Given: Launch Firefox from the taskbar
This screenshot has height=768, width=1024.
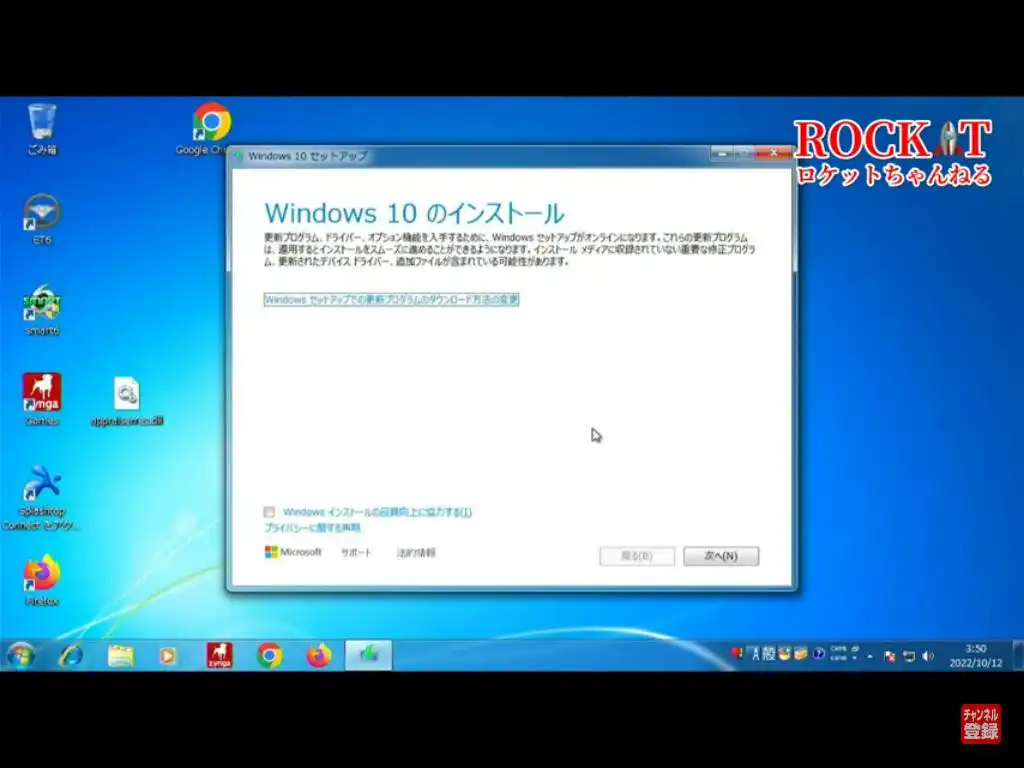Looking at the screenshot, I should click(x=319, y=655).
